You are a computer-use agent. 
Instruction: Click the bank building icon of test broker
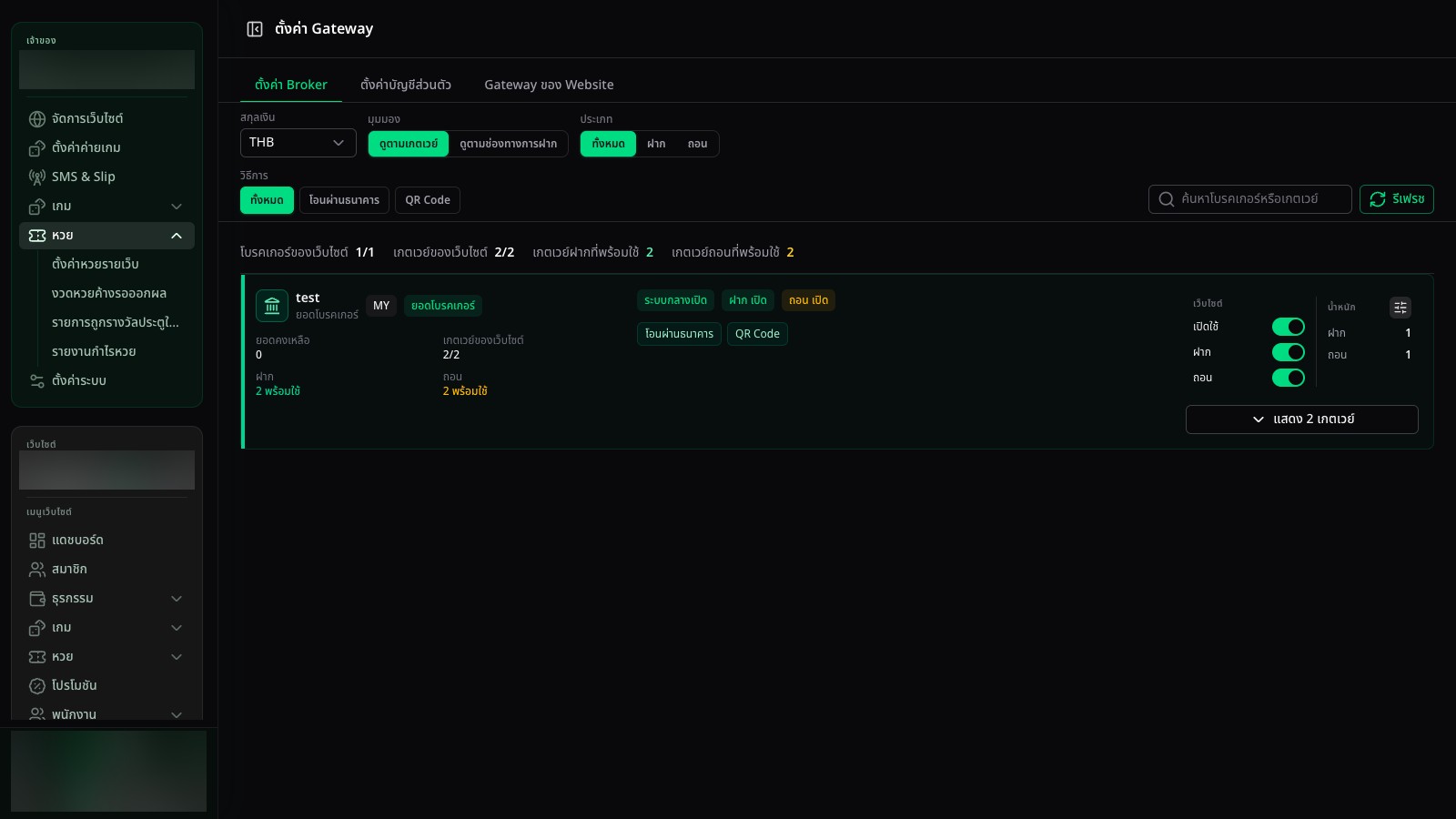[272, 306]
